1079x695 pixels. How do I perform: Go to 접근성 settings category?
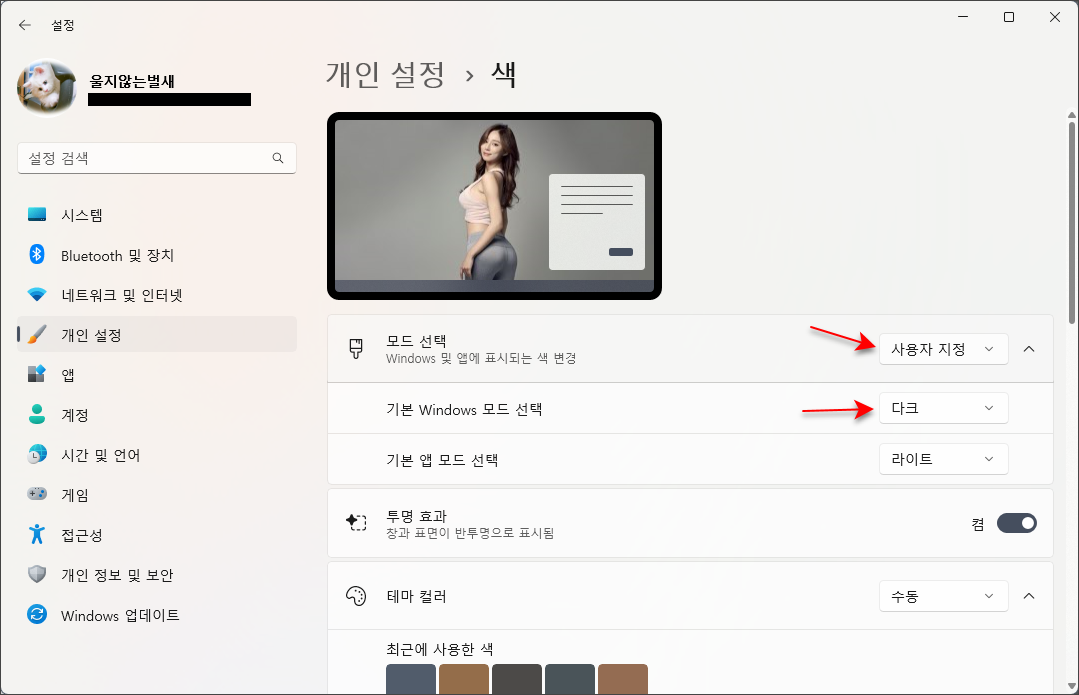(157, 534)
